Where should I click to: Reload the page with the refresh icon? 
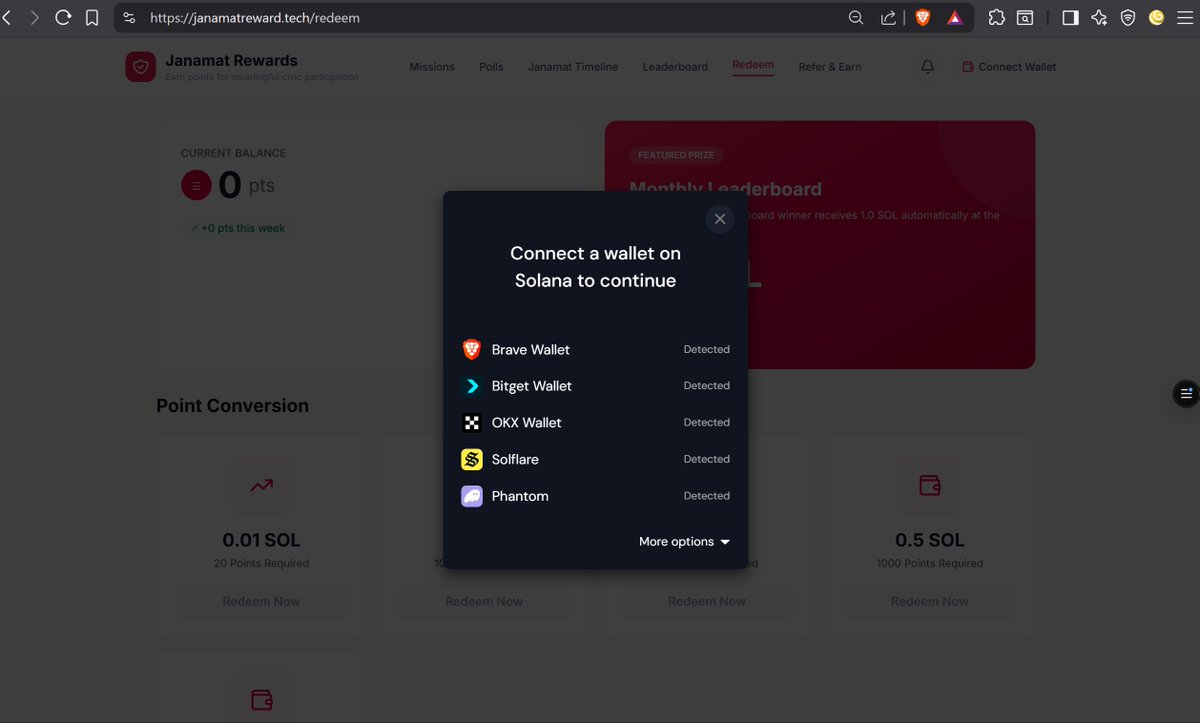63,18
